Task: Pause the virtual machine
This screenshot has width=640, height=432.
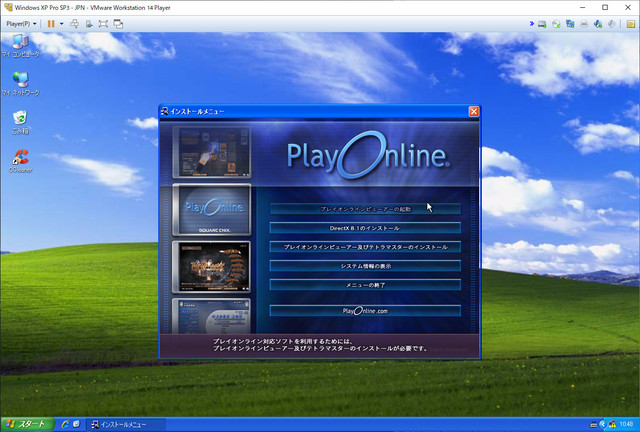Action: pos(51,24)
